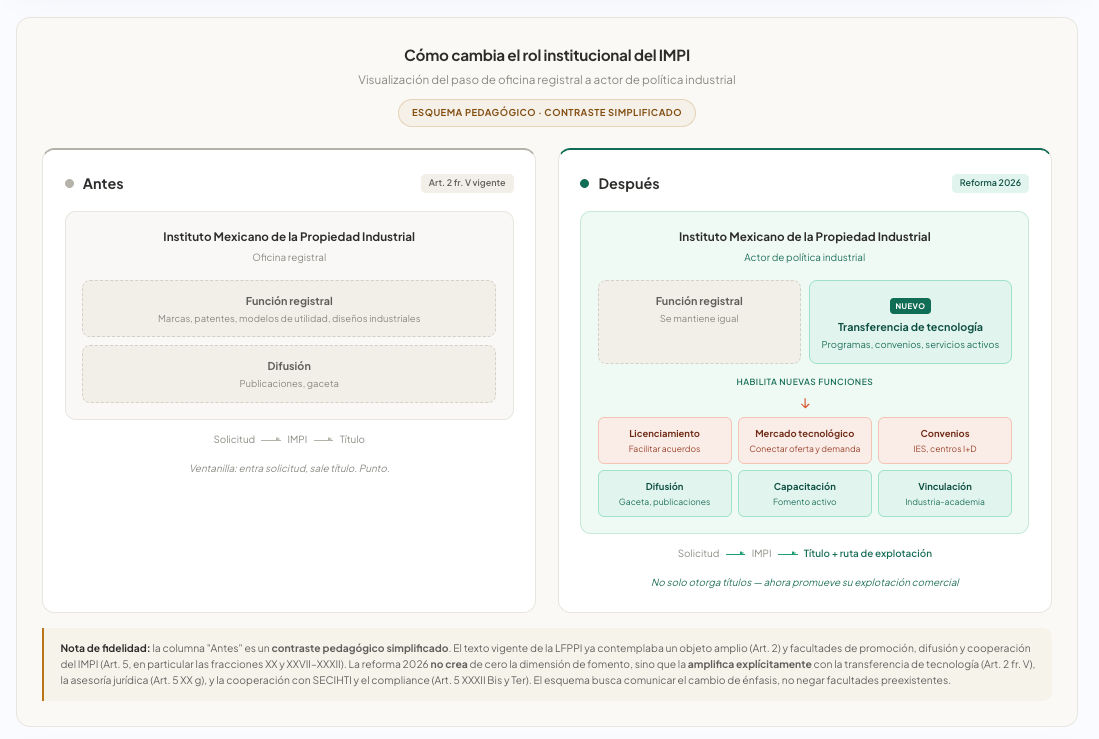Select the gray dot beside 'Antes'
Viewport: 1099px width, 739px height.
click(69, 184)
